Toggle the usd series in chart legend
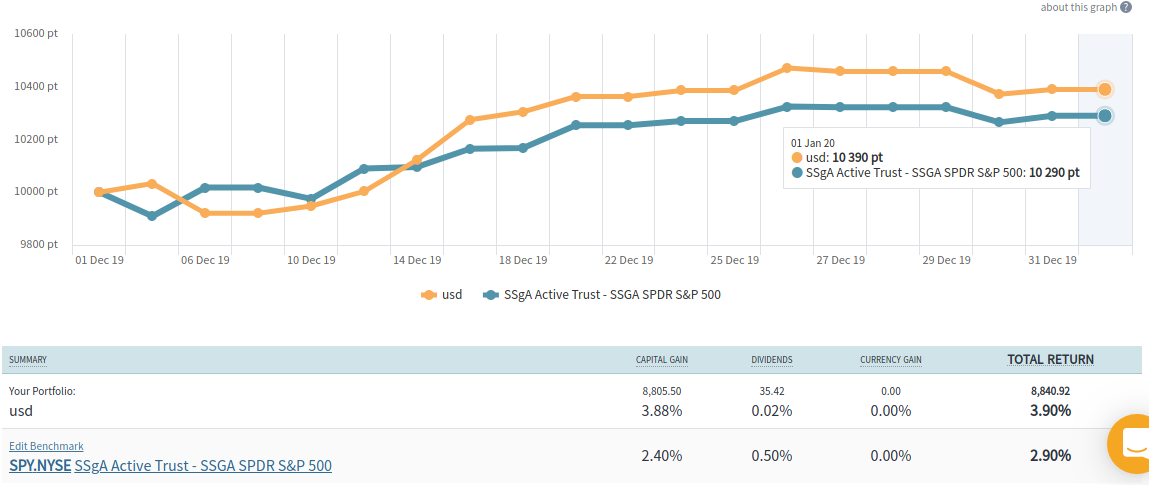 tap(451, 295)
